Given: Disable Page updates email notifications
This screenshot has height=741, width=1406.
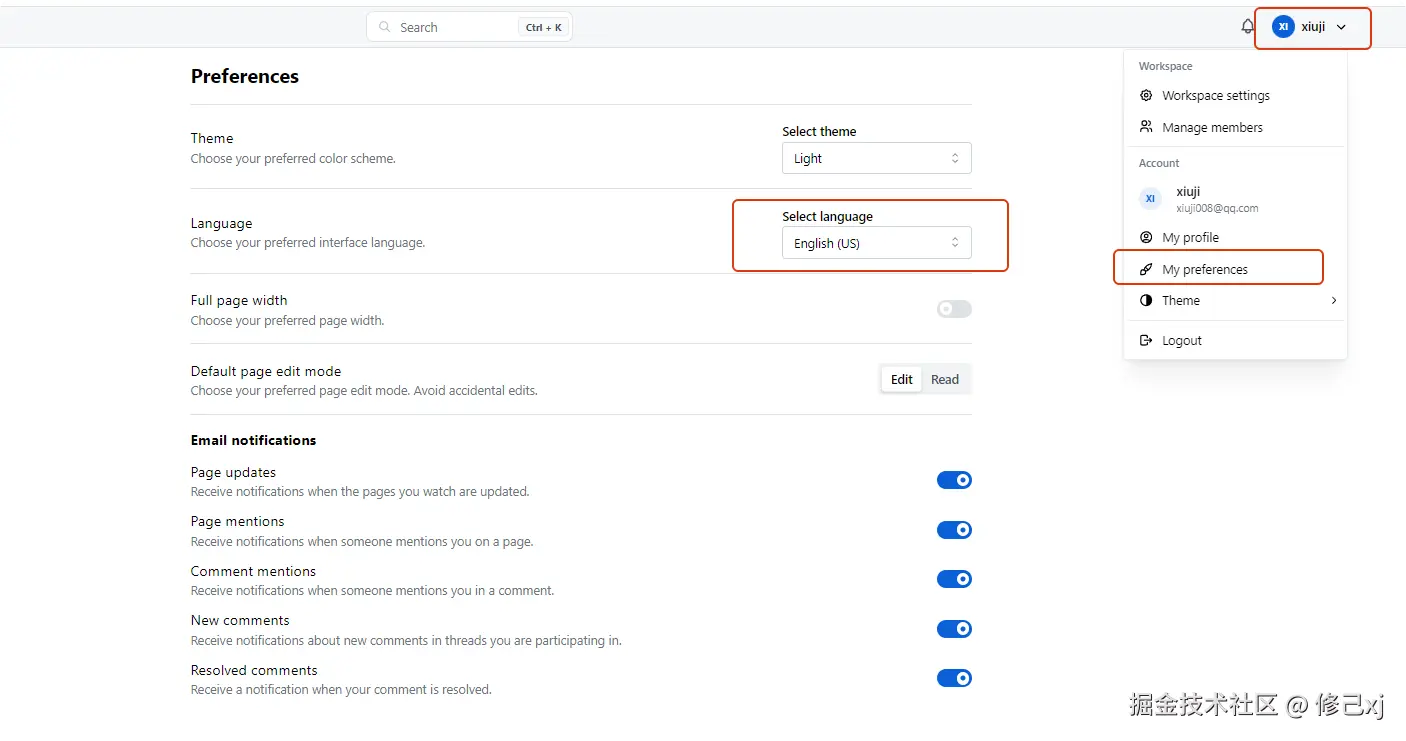Looking at the screenshot, I should [954, 481].
